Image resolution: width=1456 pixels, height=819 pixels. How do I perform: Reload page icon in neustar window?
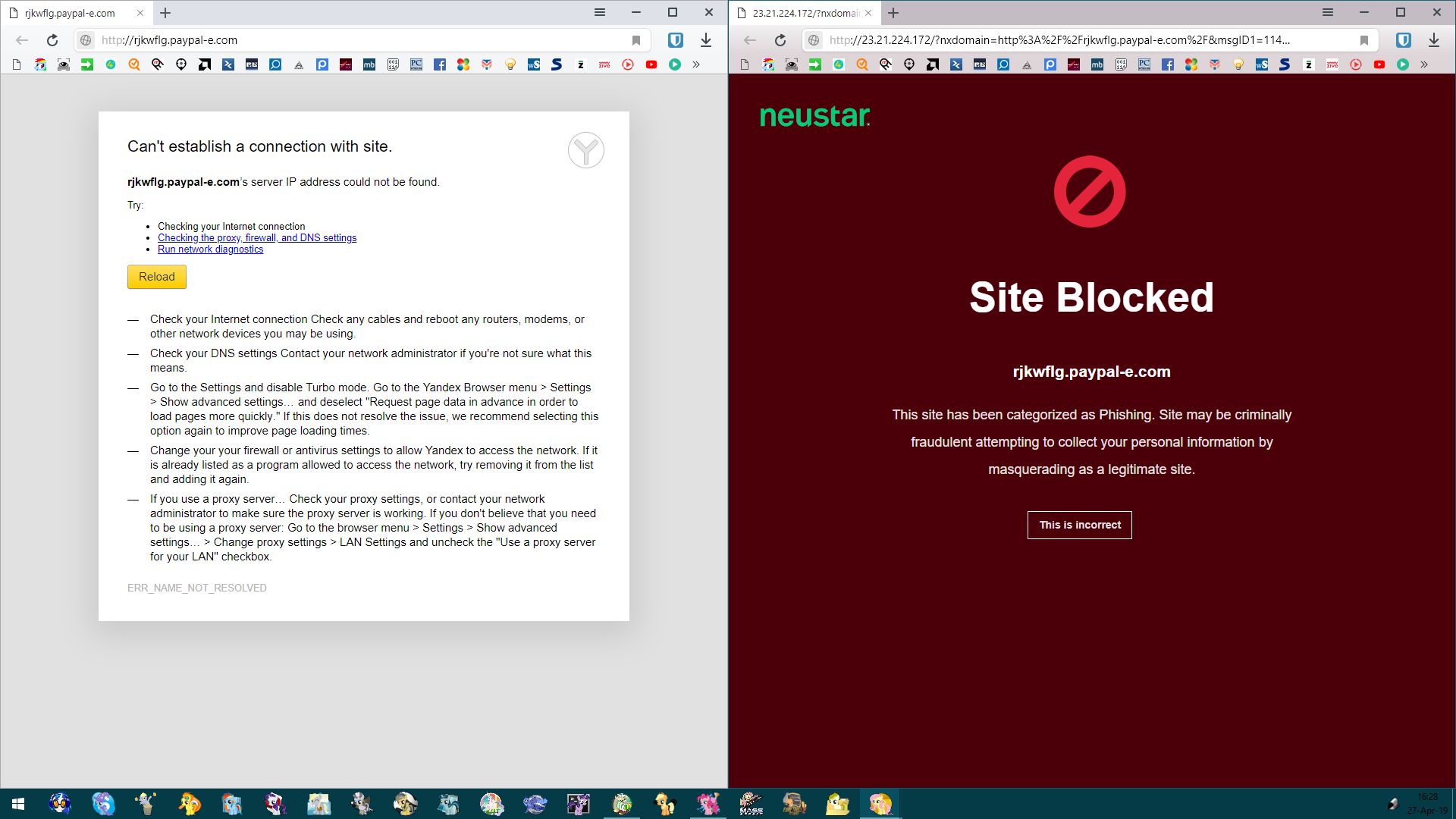pos(780,40)
